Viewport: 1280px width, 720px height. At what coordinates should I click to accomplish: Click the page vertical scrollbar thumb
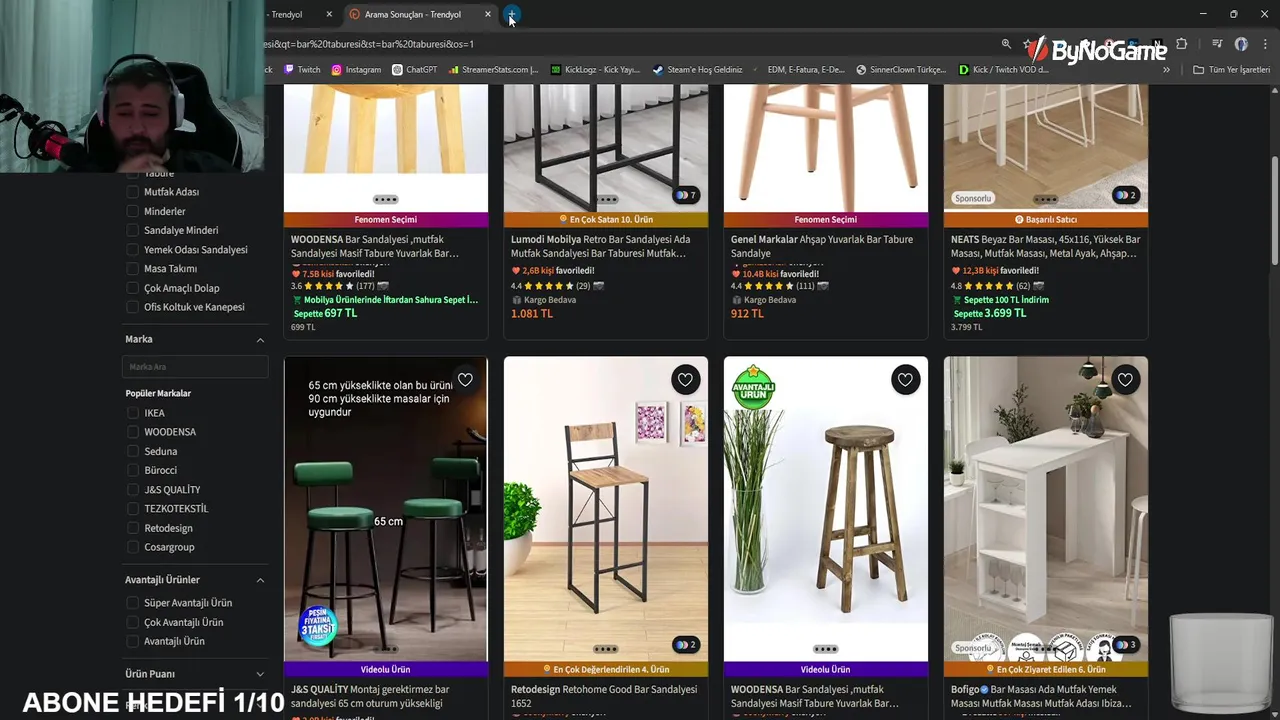pyautogui.click(x=1274, y=210)
